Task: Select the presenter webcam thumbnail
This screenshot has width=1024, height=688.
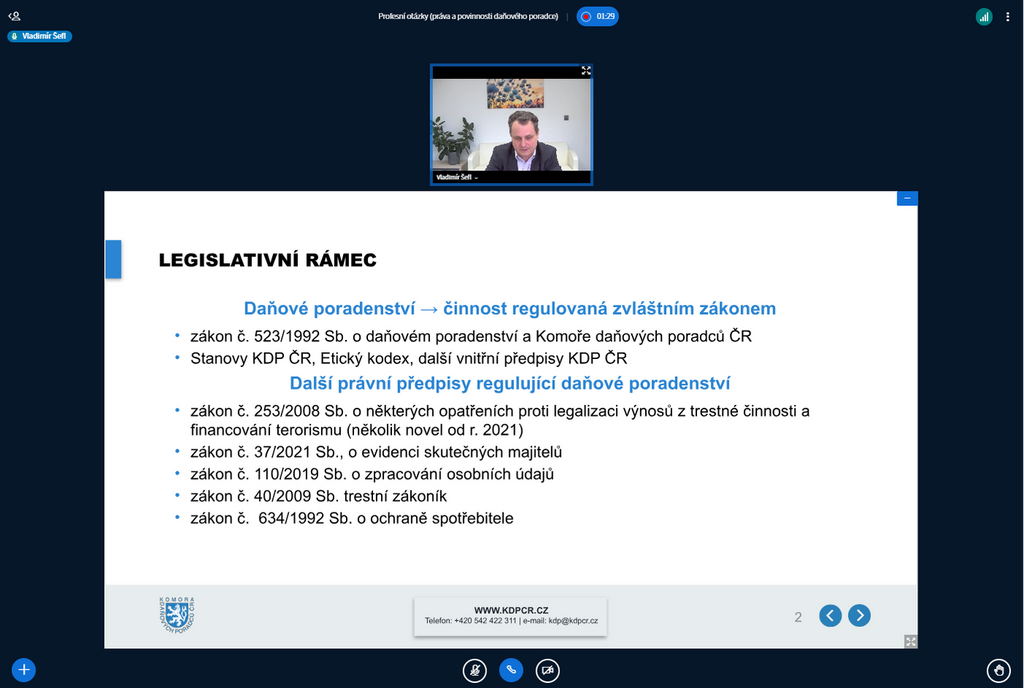Action: 511,125
